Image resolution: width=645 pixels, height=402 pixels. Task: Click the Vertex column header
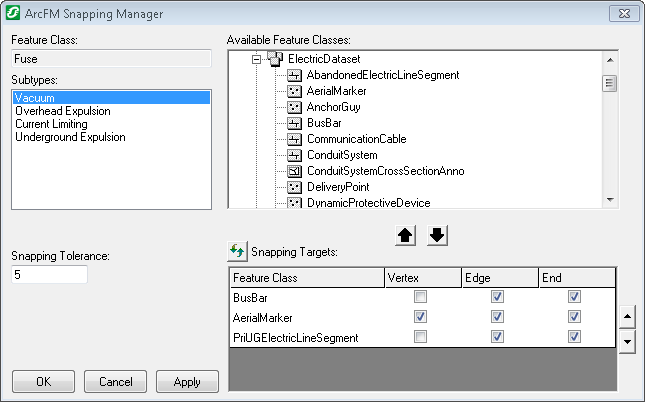click(x=423, y=278)
